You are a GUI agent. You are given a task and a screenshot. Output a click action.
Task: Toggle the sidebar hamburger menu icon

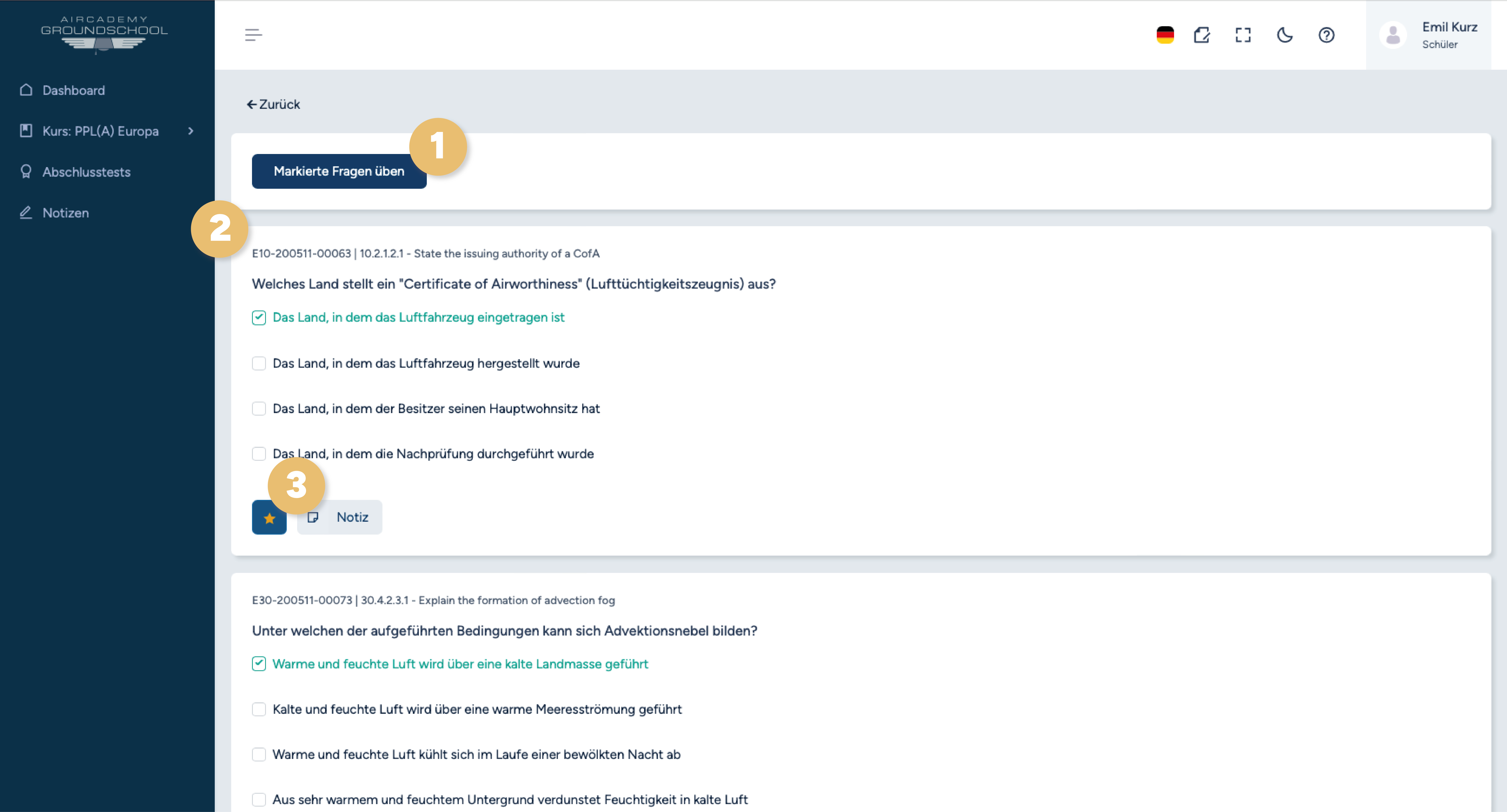coord(253,35)
